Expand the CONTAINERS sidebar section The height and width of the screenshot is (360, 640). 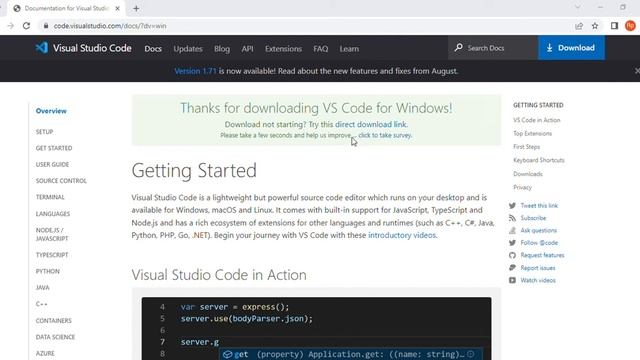click(53, 321)
